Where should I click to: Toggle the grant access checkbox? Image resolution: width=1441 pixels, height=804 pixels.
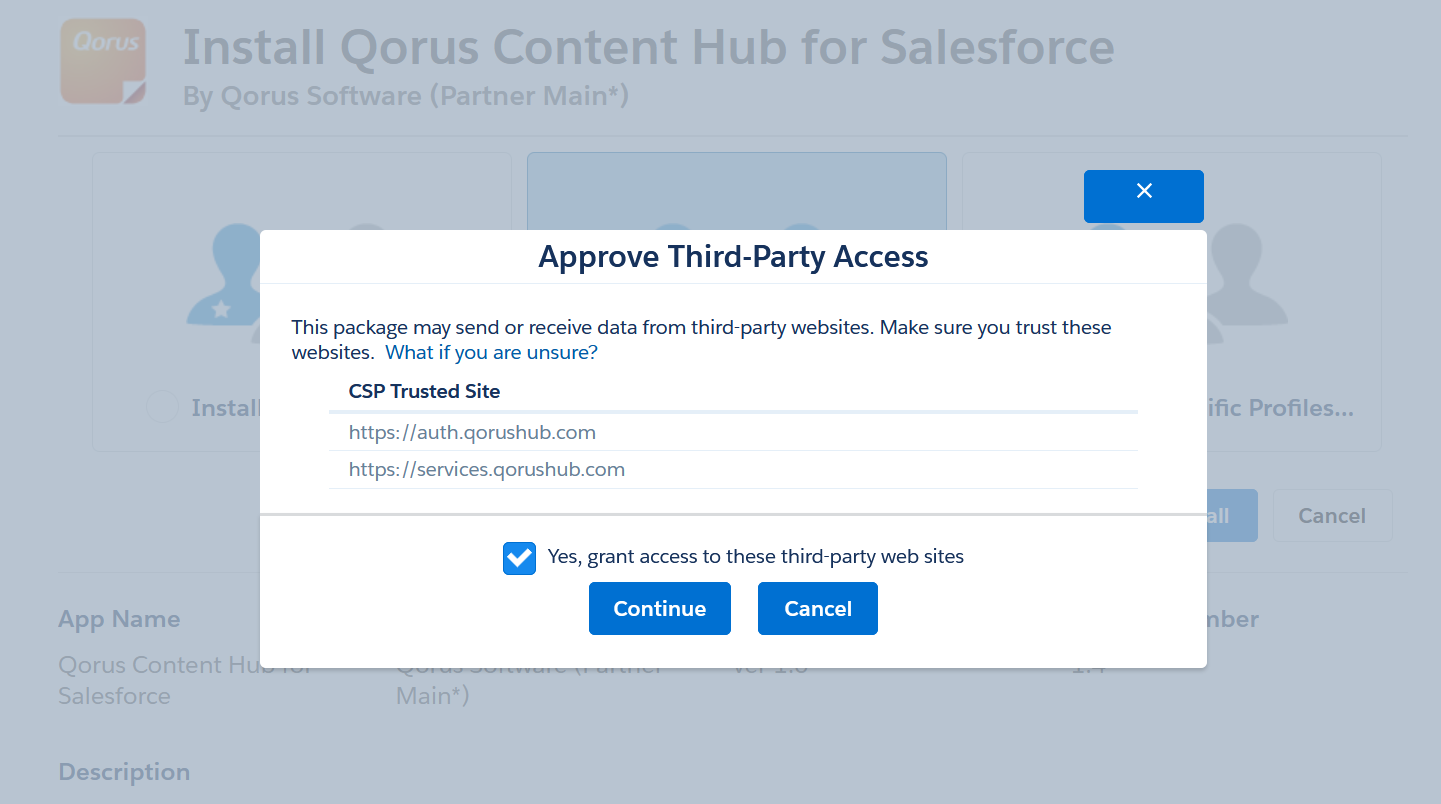[x=519, y=558]
